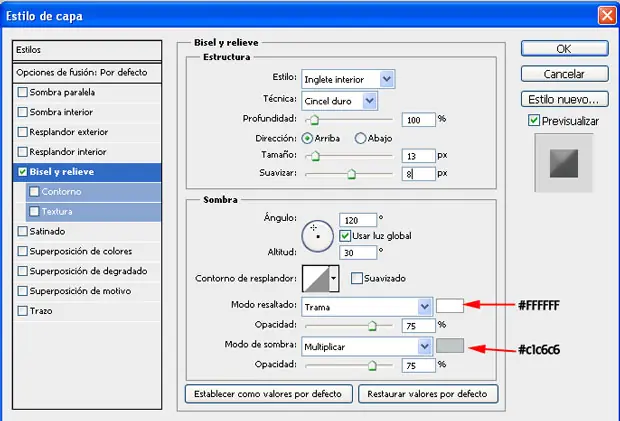Toggle the Satinado checkbox
Screen dimensions: 620x421
(x=23, y=231)
